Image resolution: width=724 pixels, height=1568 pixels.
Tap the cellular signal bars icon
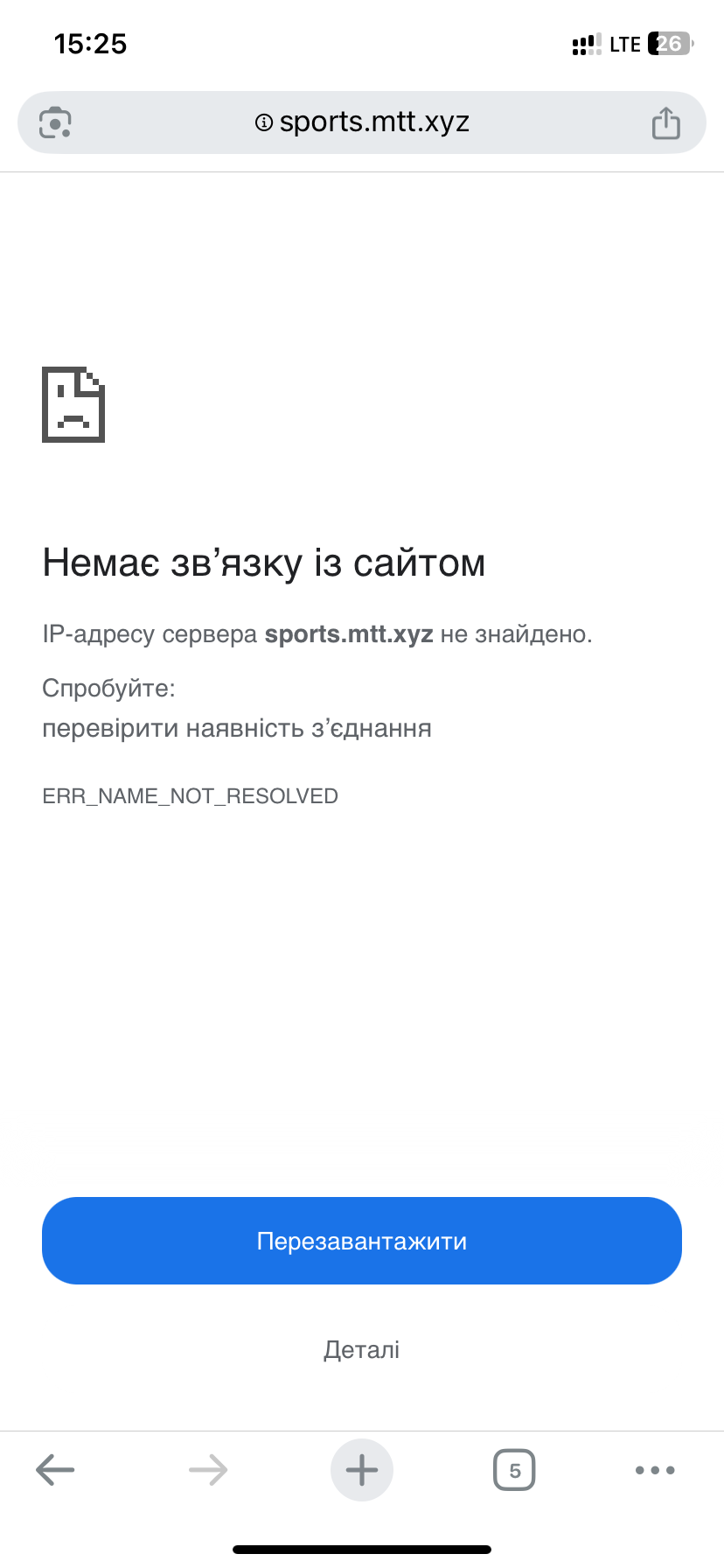point(587,44)
